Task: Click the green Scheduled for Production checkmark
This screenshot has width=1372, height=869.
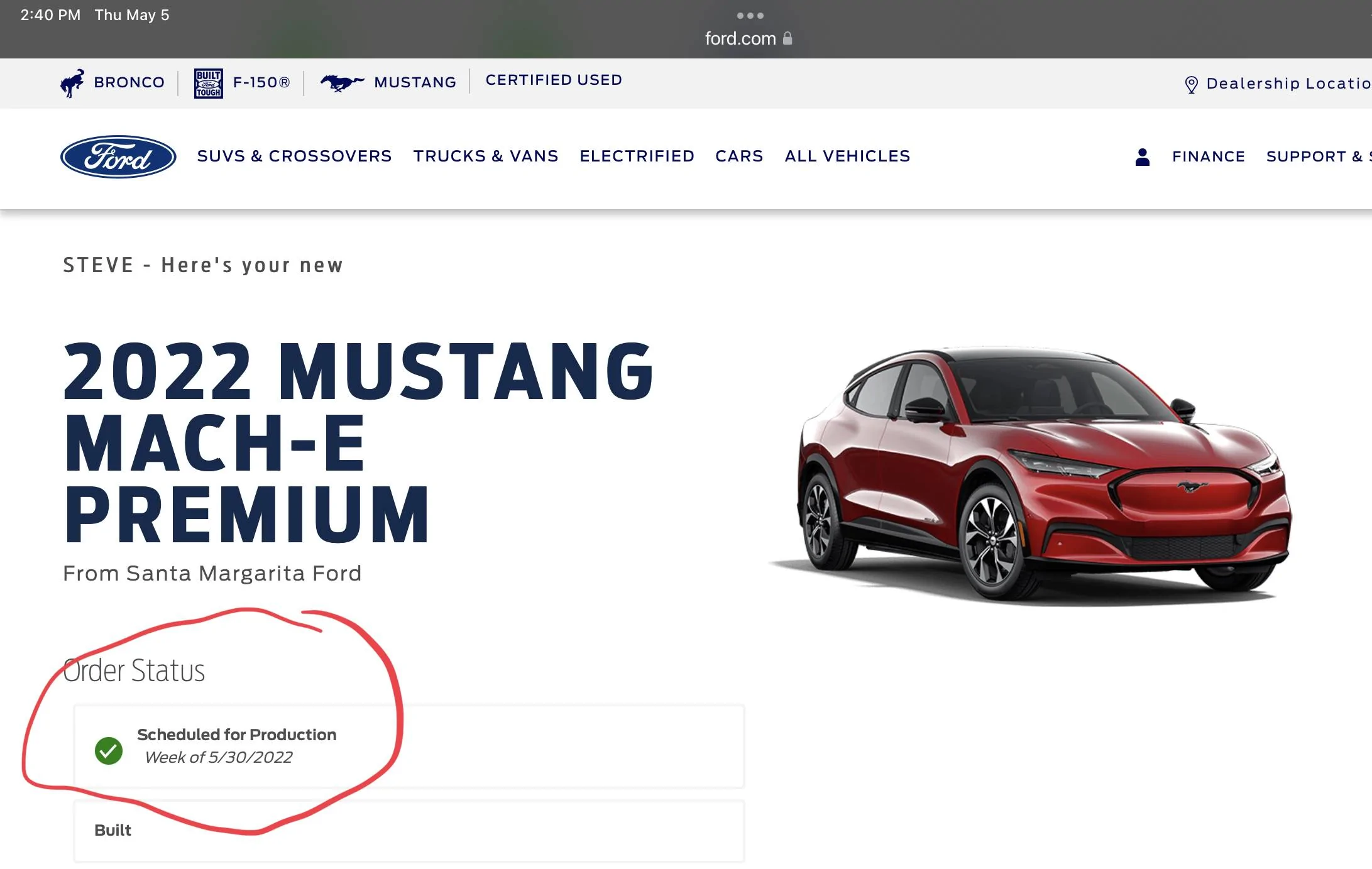Action: pyautogui.click(x=109, y=750)
